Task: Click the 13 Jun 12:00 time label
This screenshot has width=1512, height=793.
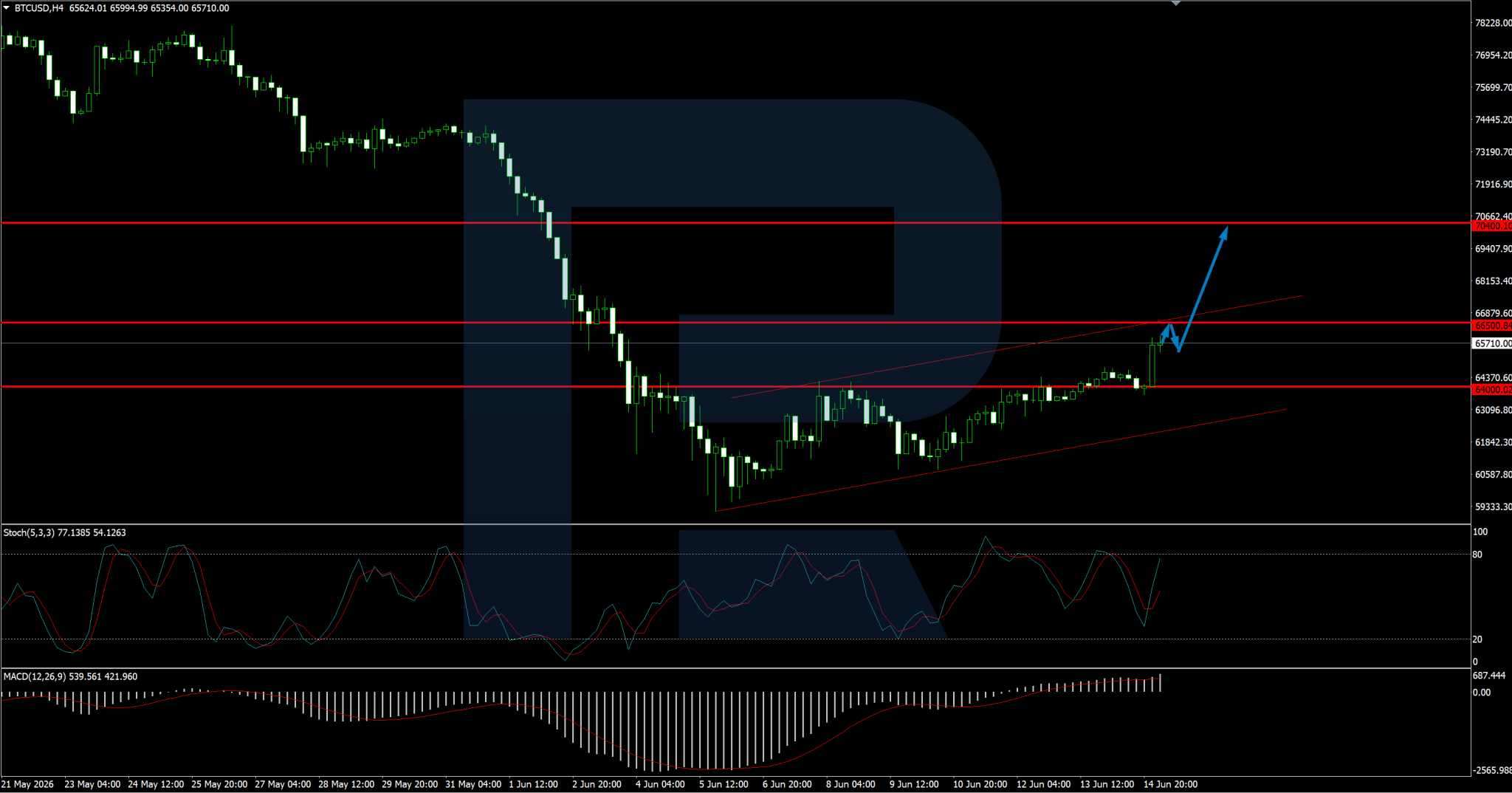Action: (x=1107, y=784)
